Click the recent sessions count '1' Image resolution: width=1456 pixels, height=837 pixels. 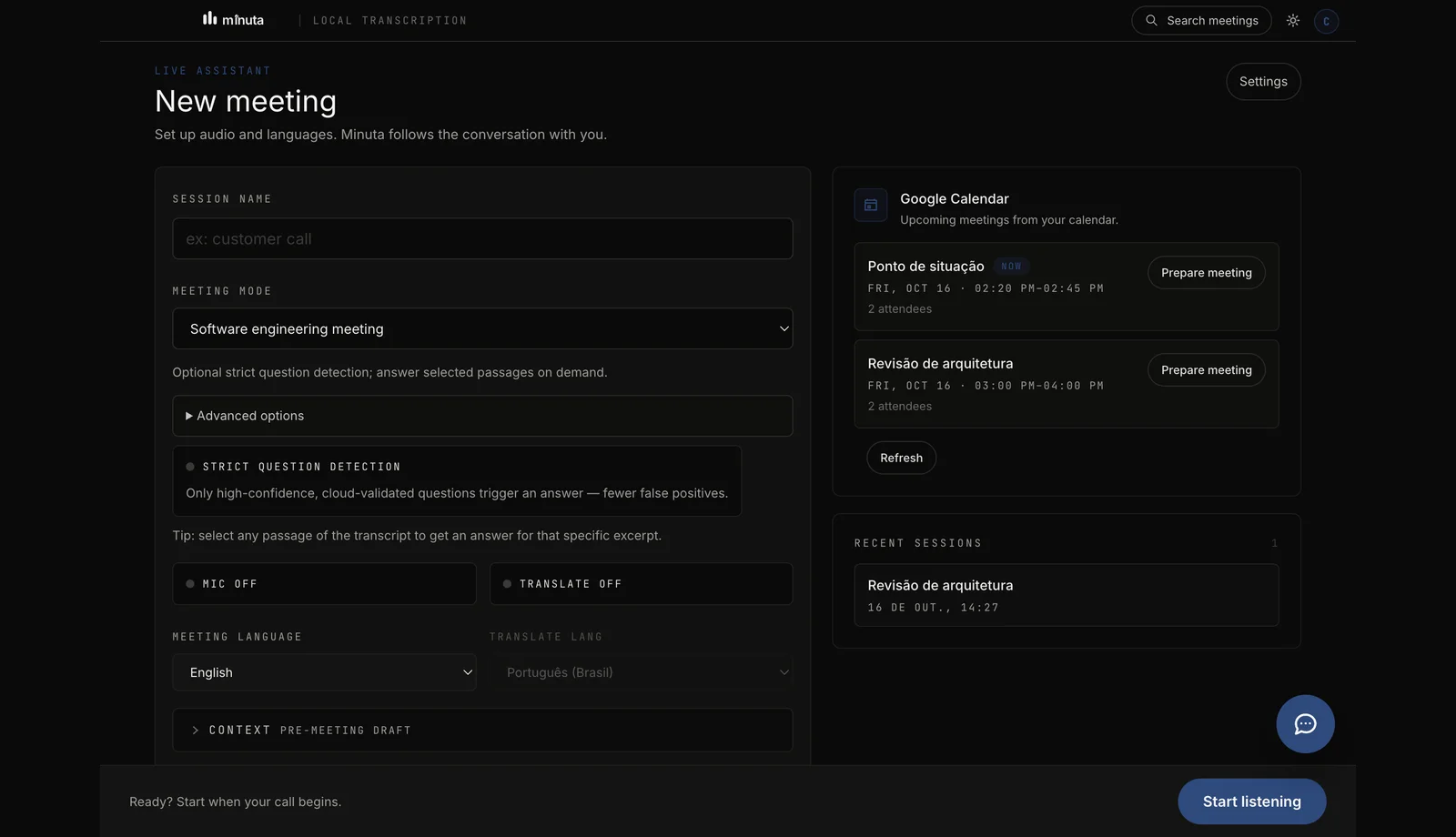coord(1274,543)
